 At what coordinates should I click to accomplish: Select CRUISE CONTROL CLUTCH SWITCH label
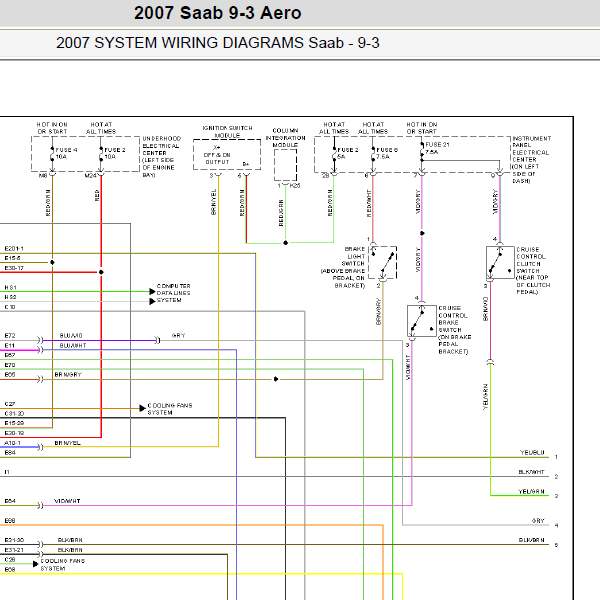click(x=533, y=271)
